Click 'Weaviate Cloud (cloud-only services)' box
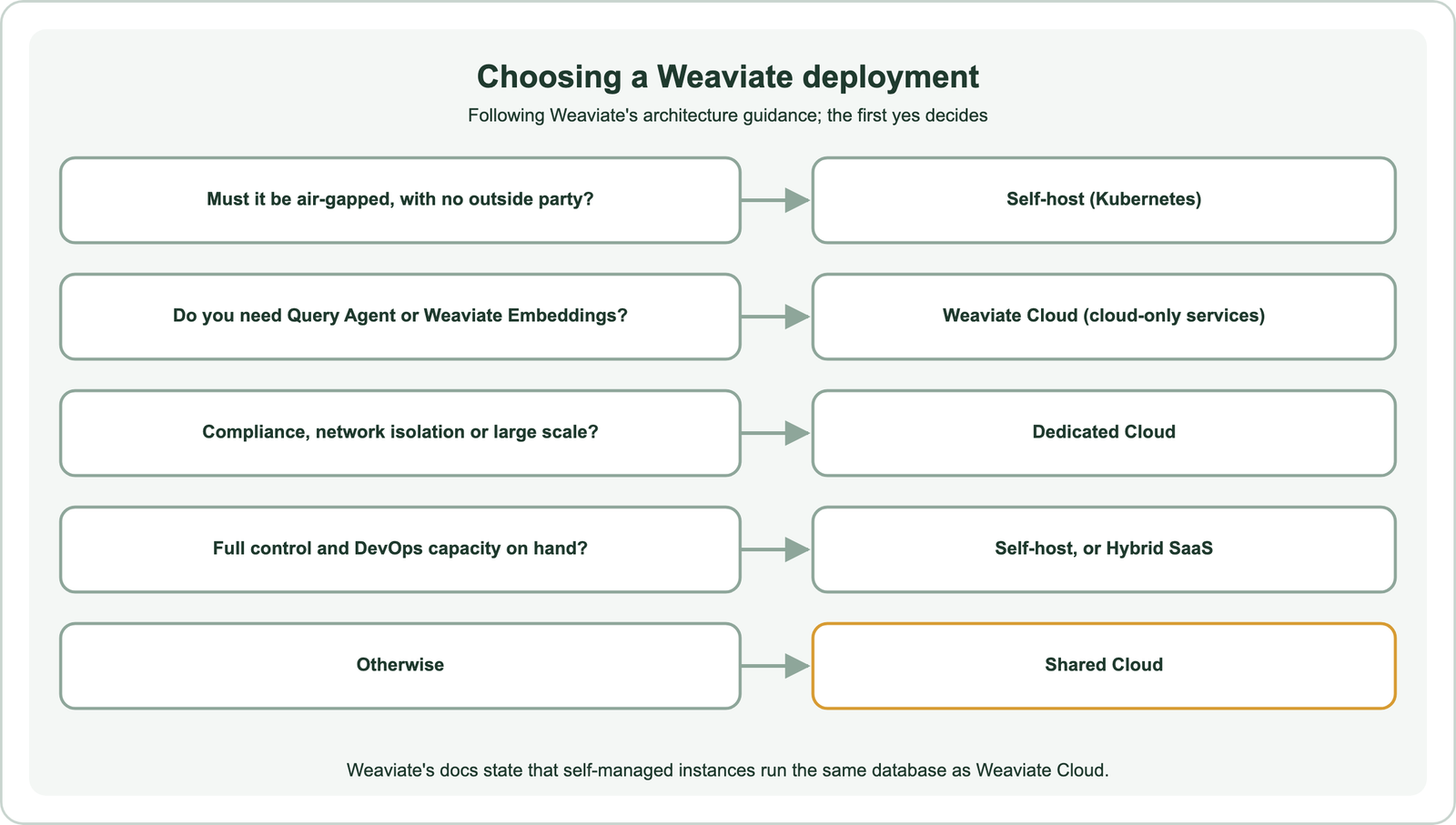The width and height of the screenshot is (1456, 825). (x=1104, y=317)
